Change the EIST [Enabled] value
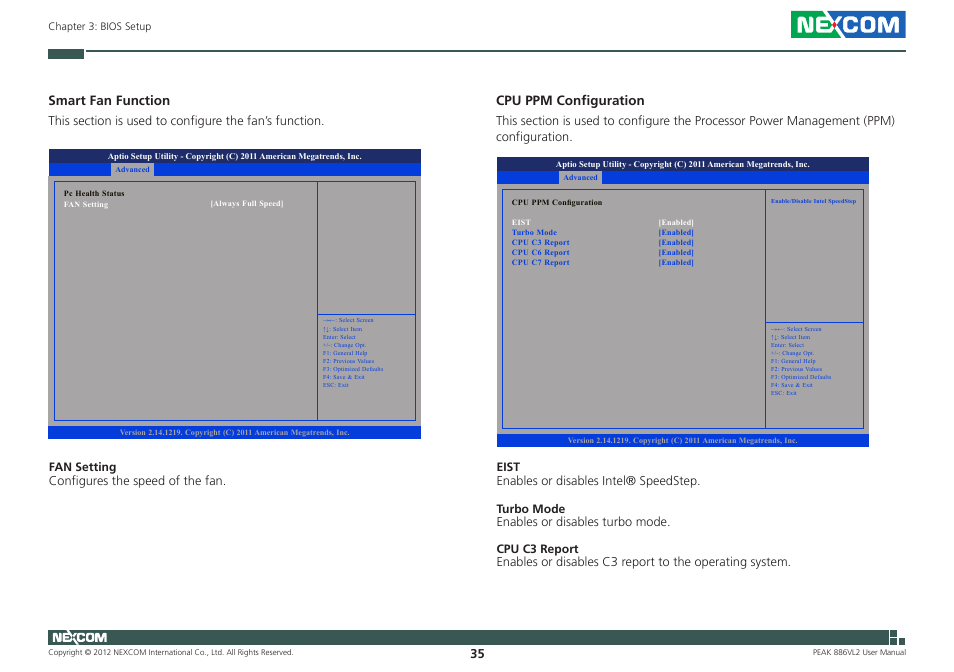 (676, 223)
